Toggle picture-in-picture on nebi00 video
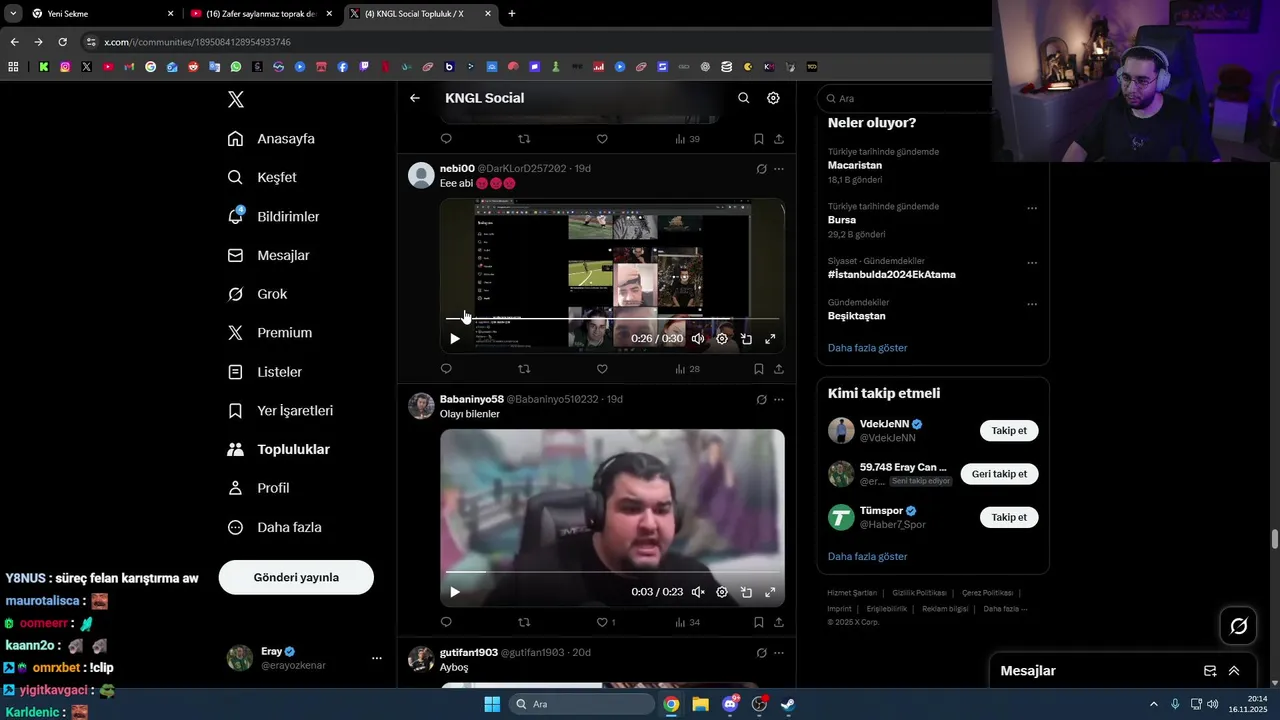Screen dimensions: 1280x720 coord(746,339)
